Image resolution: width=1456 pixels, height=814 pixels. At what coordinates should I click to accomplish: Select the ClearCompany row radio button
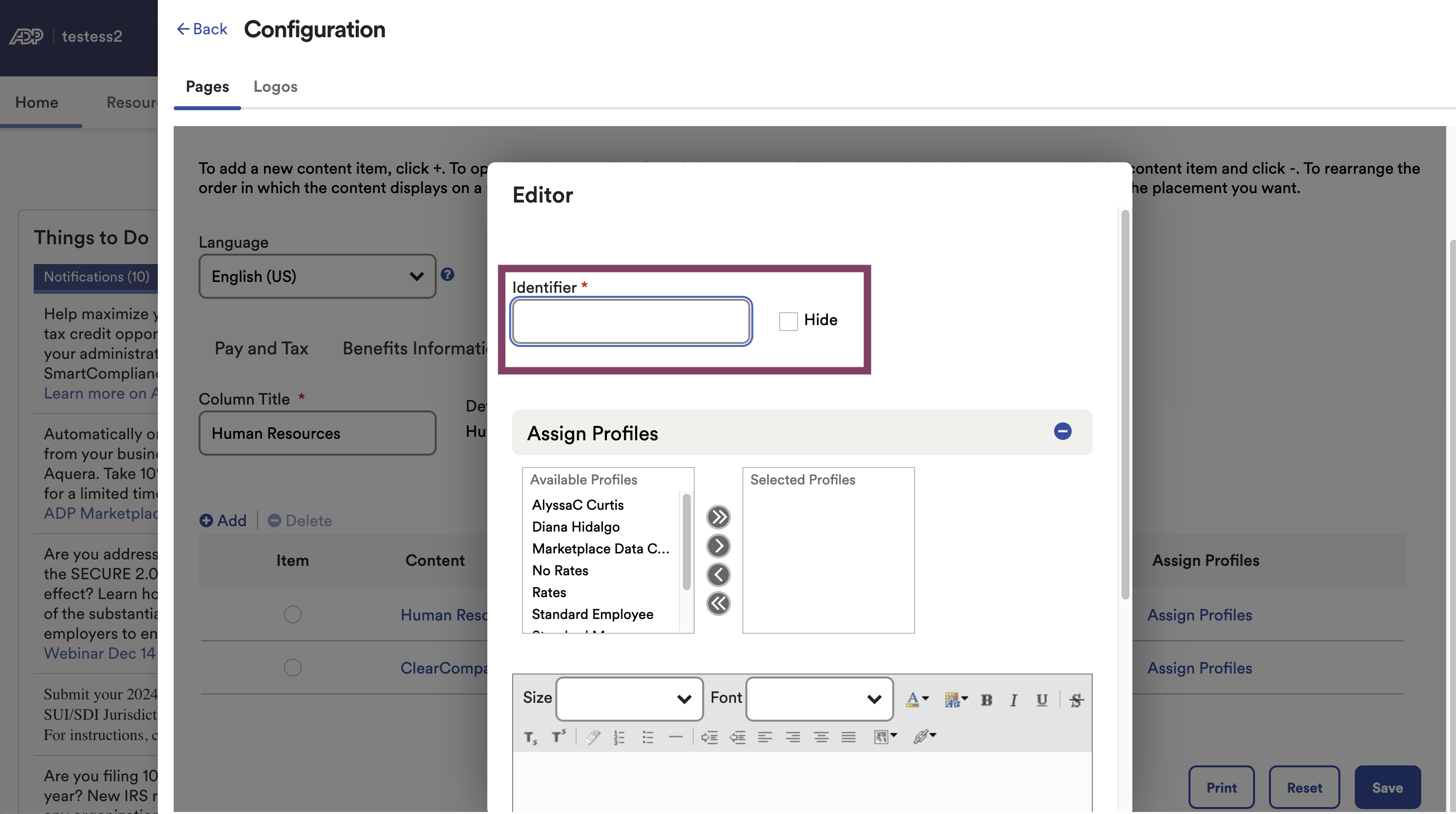pos(292,668)
